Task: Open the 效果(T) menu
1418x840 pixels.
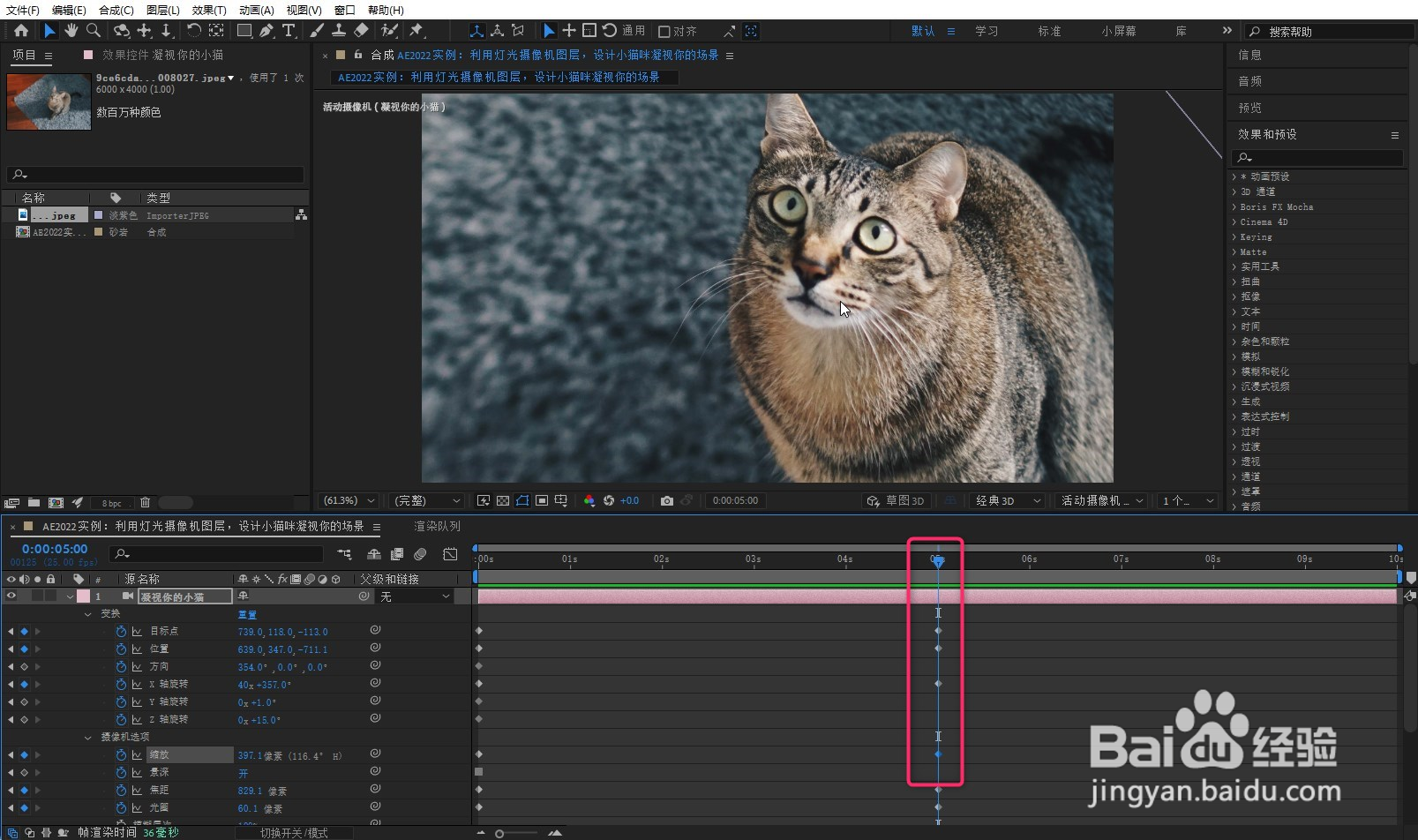Action: pyautogui.click(x=209, y=10)
